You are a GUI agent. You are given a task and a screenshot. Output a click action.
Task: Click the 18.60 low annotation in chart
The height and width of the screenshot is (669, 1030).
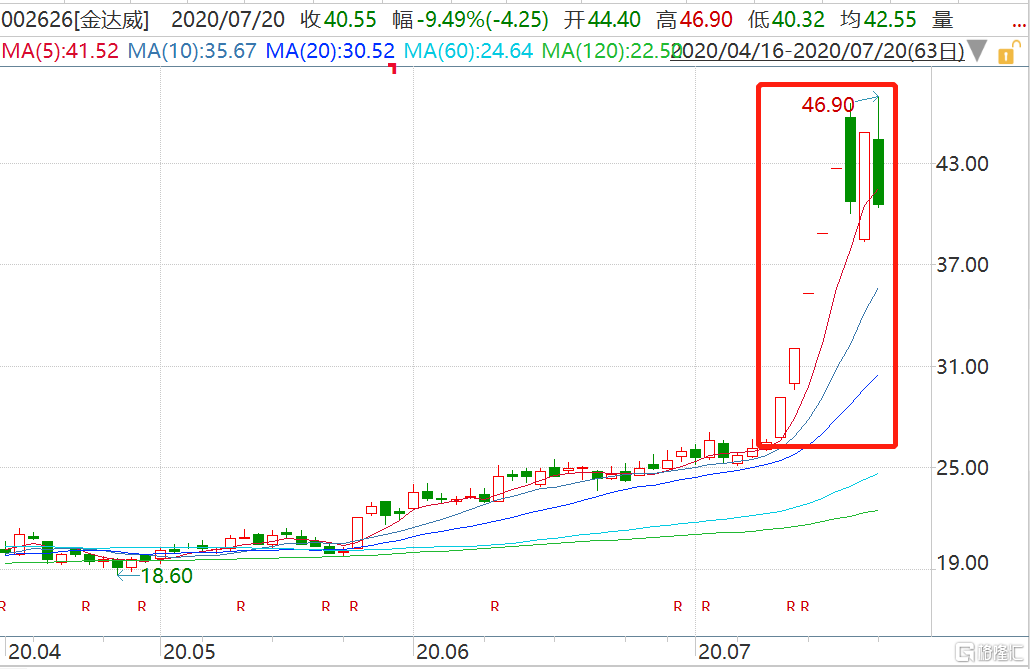click(167, 576)
